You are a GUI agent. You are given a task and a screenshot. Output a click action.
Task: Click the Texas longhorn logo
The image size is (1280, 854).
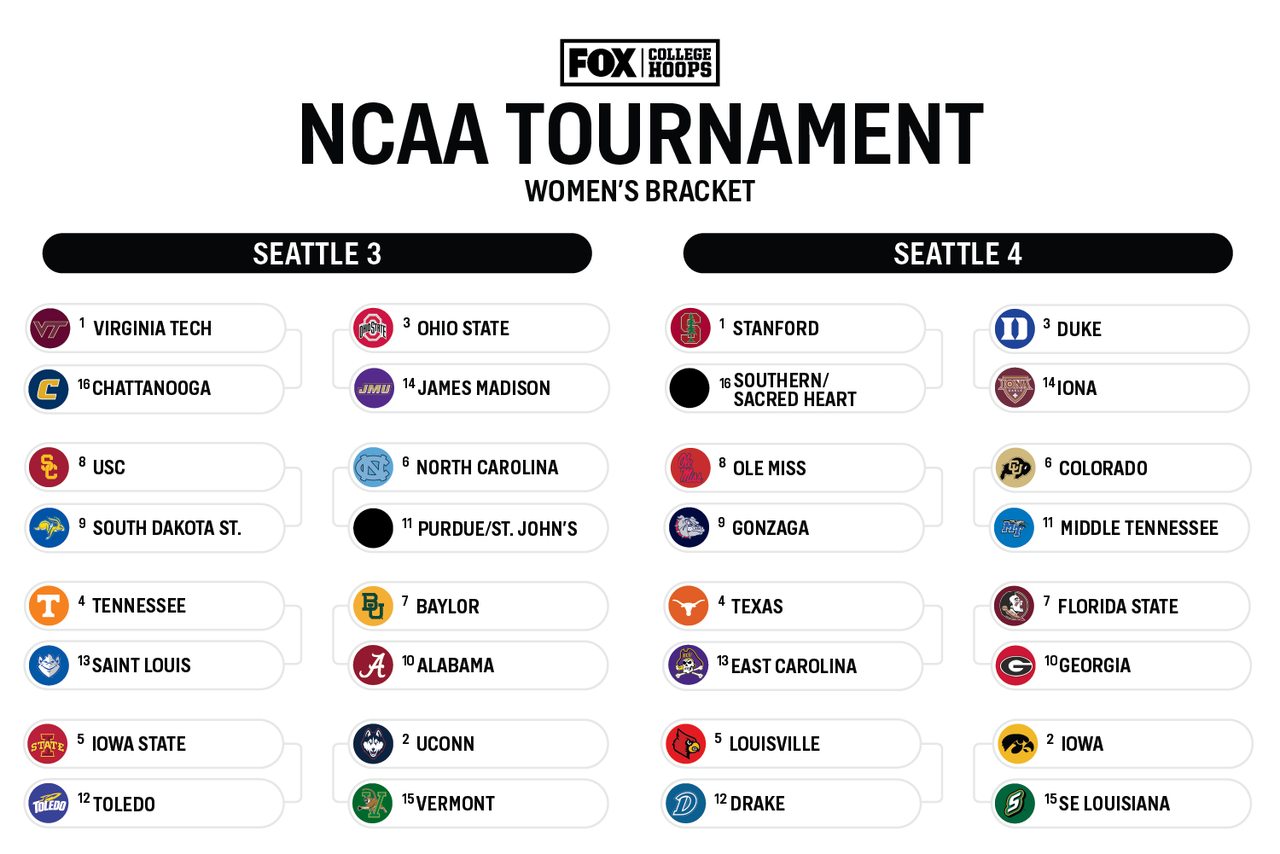pyautogui.click(x=688, y=606)
